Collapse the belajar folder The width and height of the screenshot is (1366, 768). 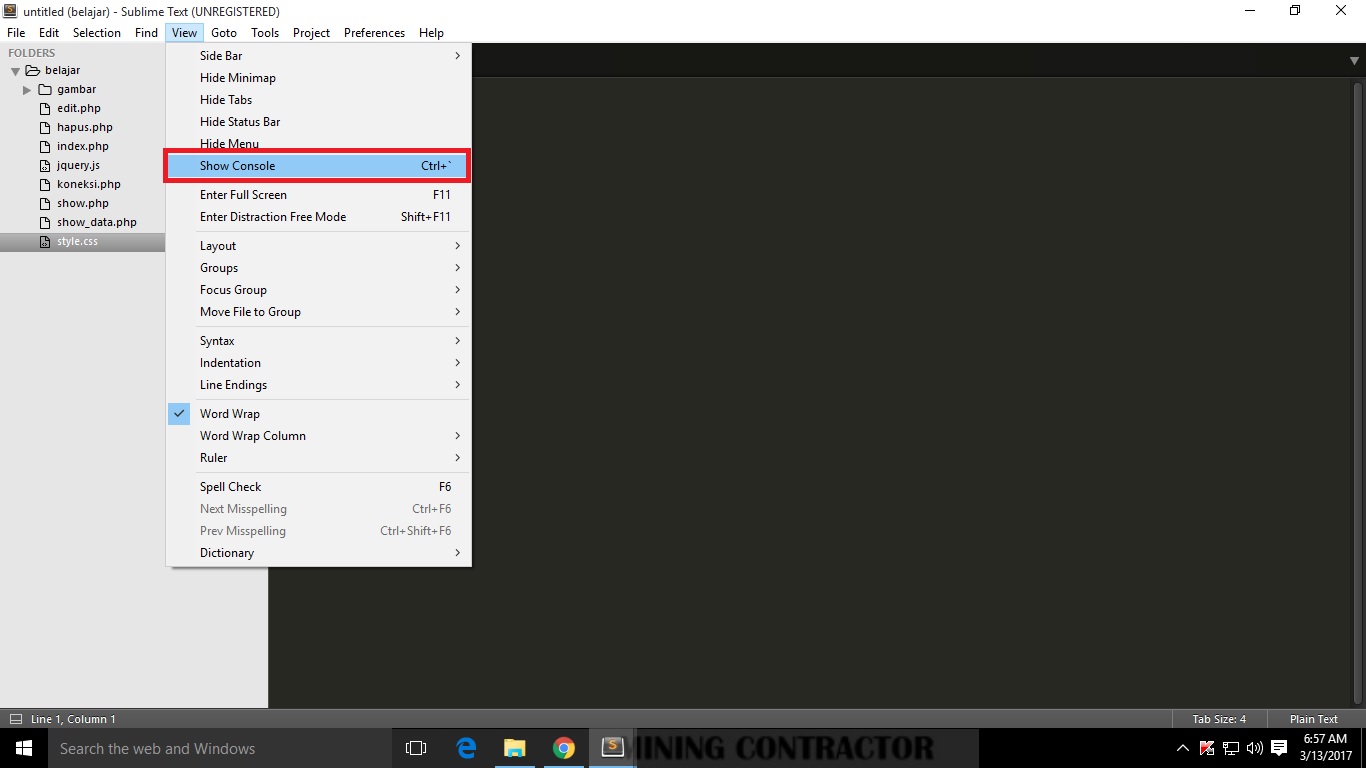click(14, 70)
